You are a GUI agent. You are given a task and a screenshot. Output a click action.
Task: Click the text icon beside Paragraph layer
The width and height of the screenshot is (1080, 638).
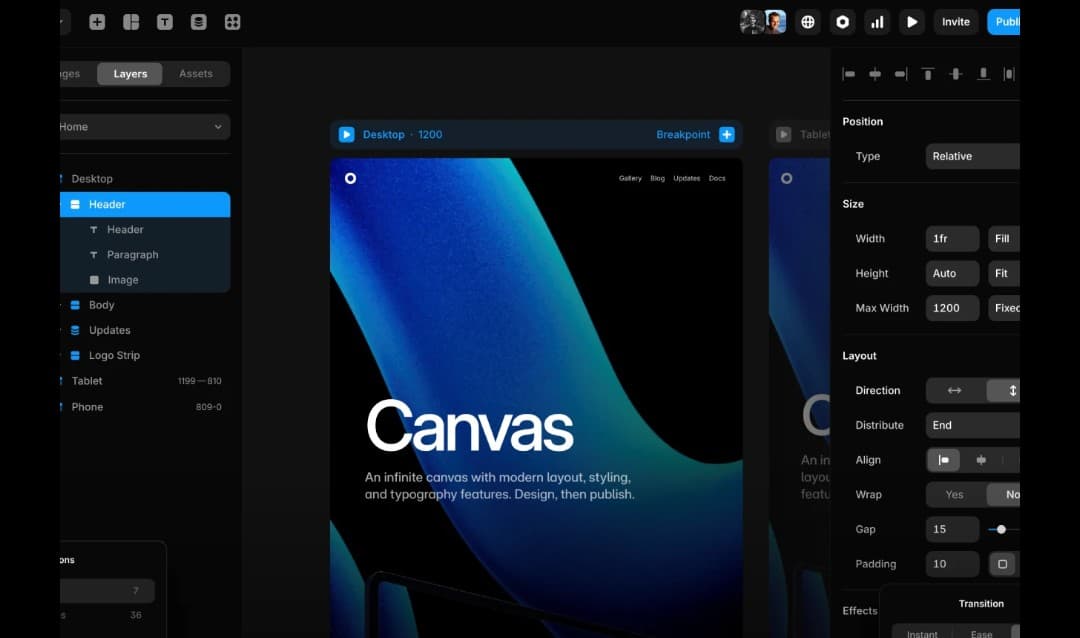94,255
